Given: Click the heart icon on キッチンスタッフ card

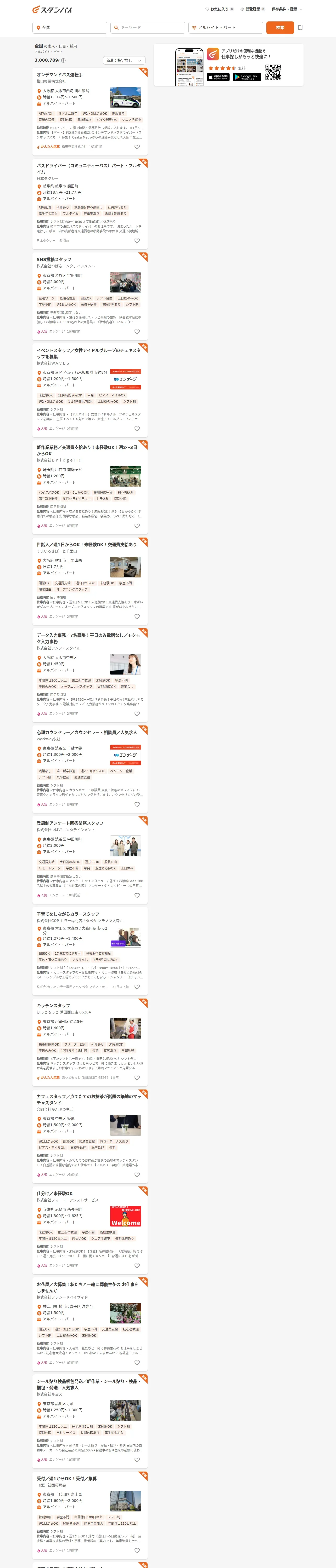Looking at the screenshot, I should tap(137, 1077).
